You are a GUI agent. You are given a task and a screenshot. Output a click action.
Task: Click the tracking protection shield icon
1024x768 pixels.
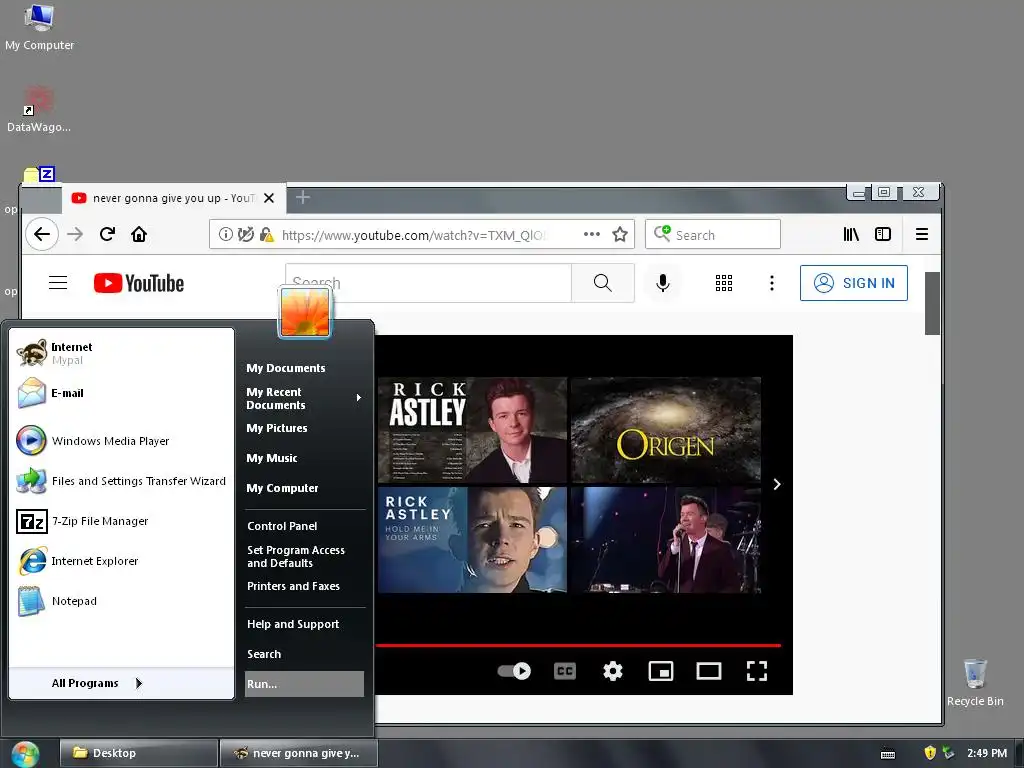pos(246,234)
